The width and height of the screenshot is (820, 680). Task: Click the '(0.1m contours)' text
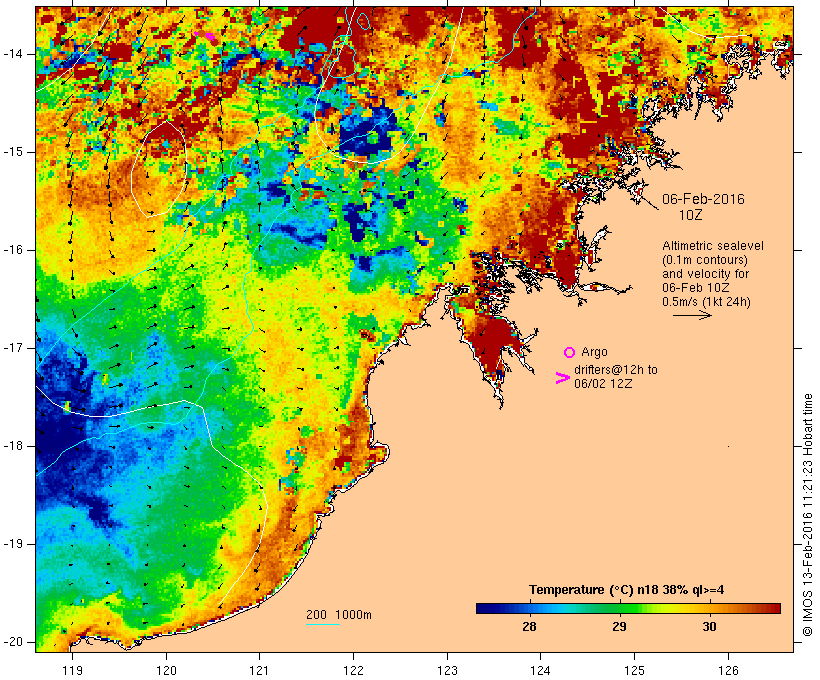click(705, 260)
